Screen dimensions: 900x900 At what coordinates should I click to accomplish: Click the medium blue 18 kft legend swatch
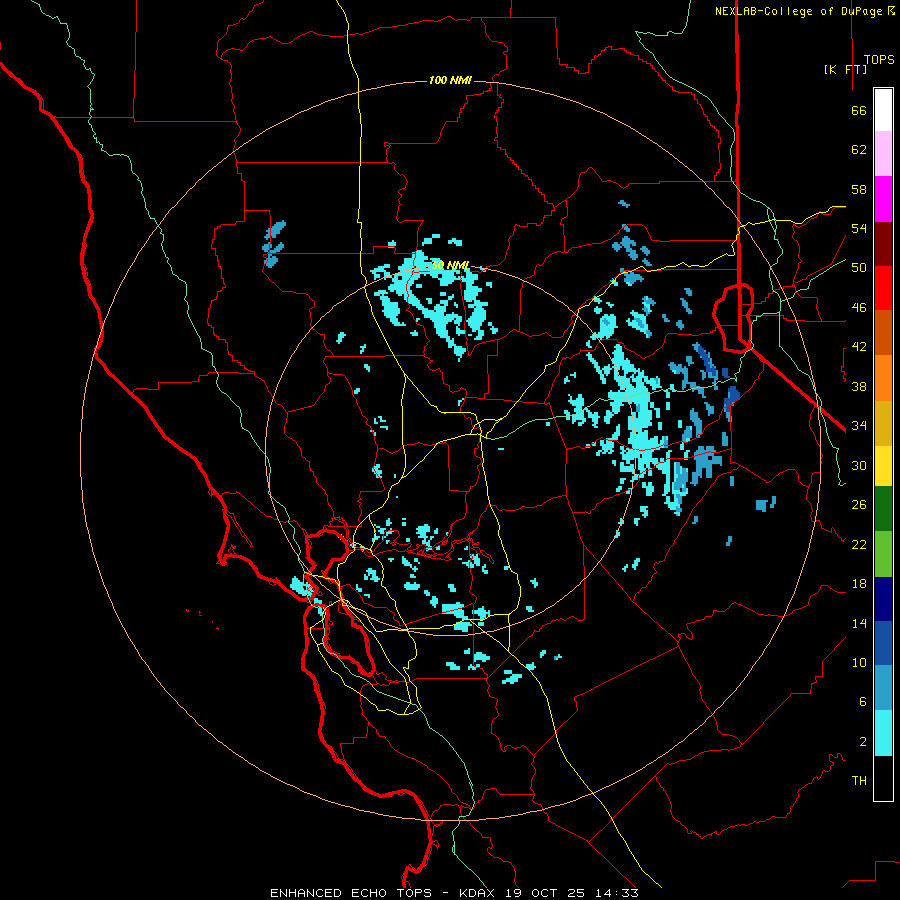point(883,643)
